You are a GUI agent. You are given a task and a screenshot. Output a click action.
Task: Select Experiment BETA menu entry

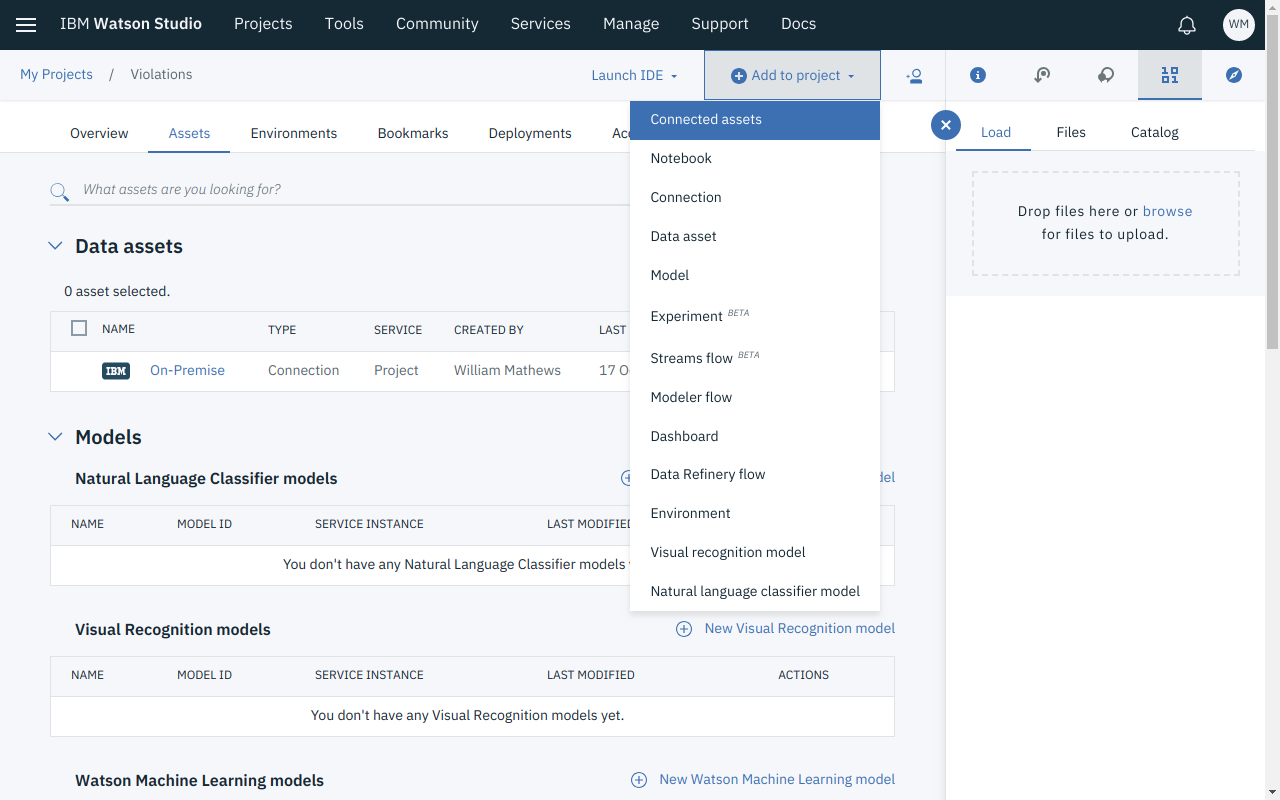[755, 316]
